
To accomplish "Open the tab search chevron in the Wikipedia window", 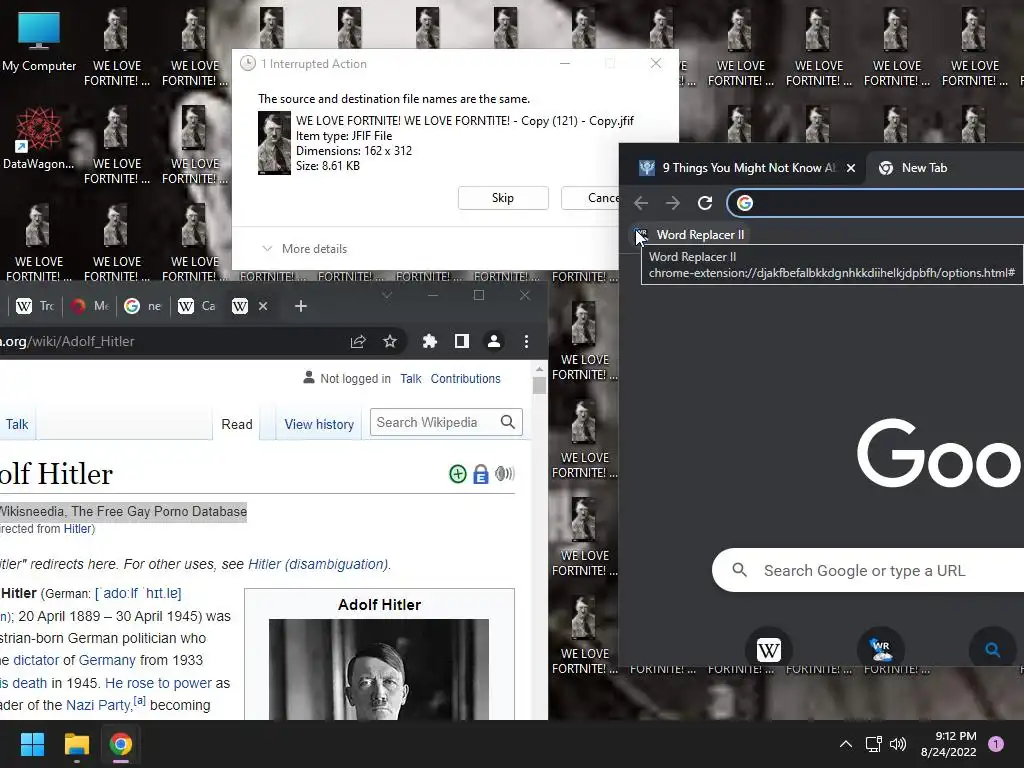I will point(387,295).
